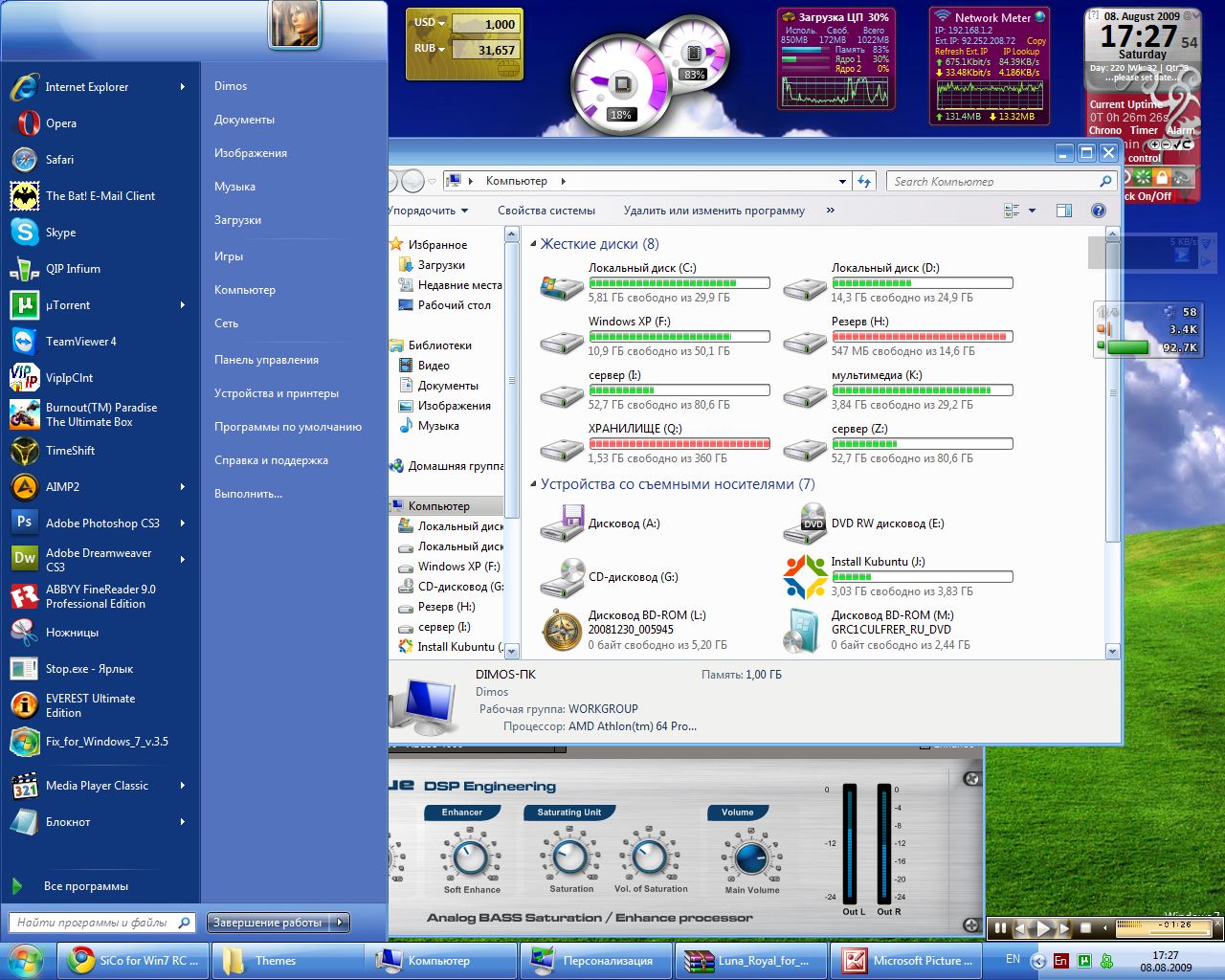Adjust the Soft Enhance knob
This screenshot has width=1225, height=980.
pos(470,857)
